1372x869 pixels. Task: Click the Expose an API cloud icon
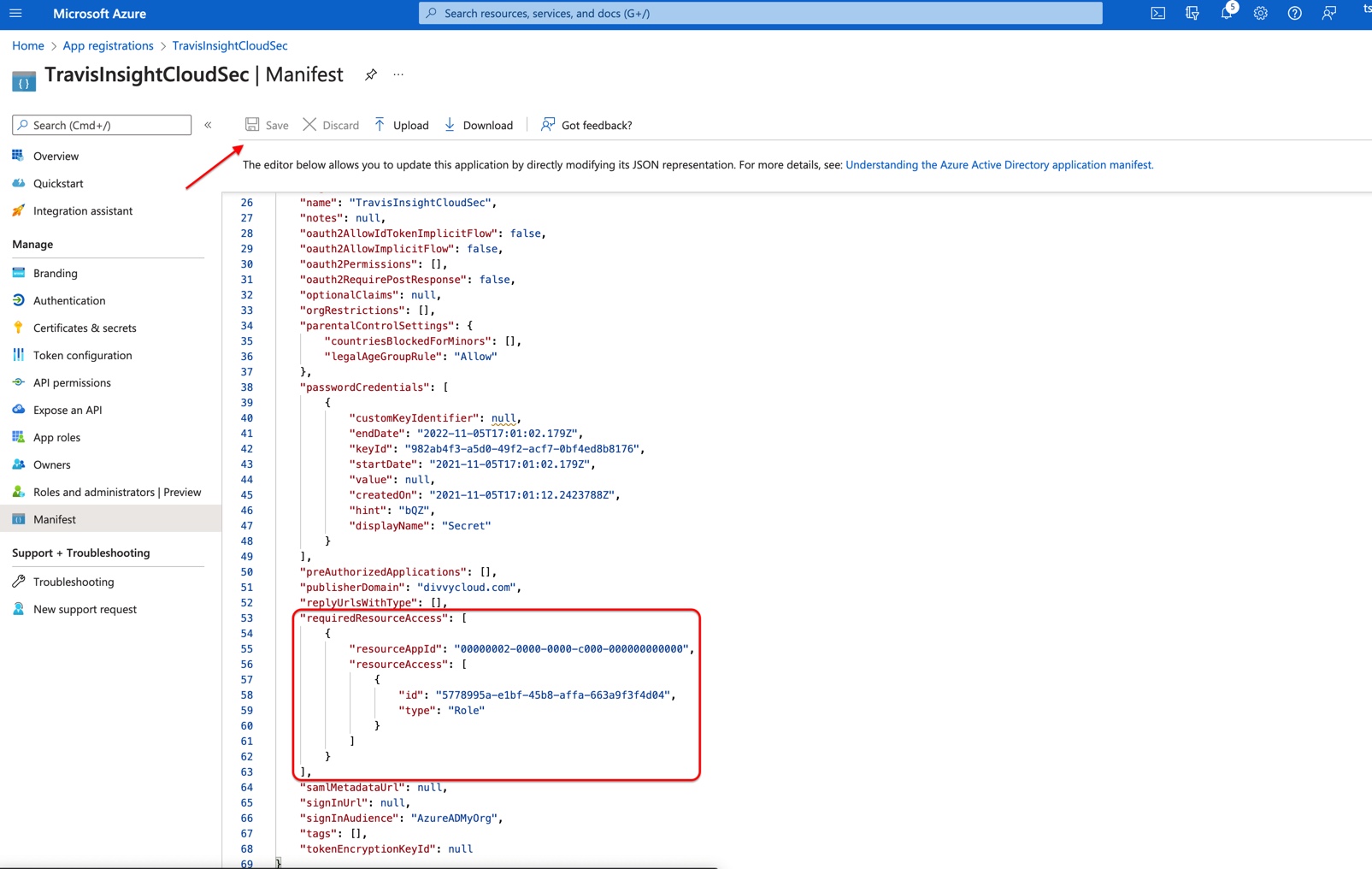coord(18,410)
